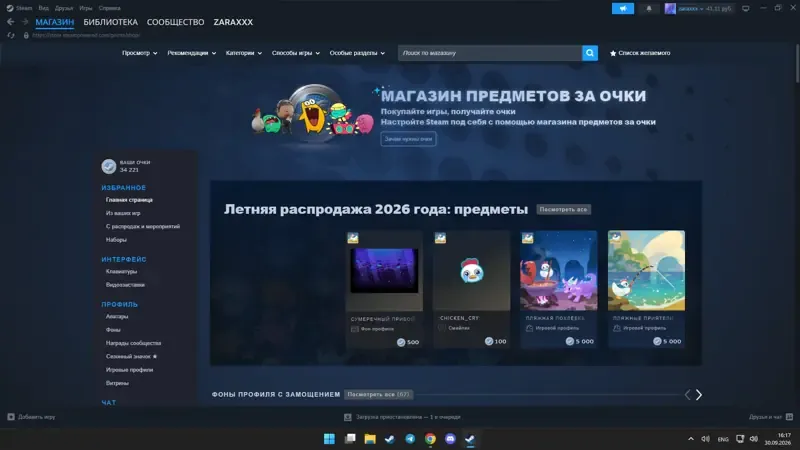Viewport: 800px width, 450px height.
Task: Click into the store search field
Action: pyautogui.click(x=490, y=53)
